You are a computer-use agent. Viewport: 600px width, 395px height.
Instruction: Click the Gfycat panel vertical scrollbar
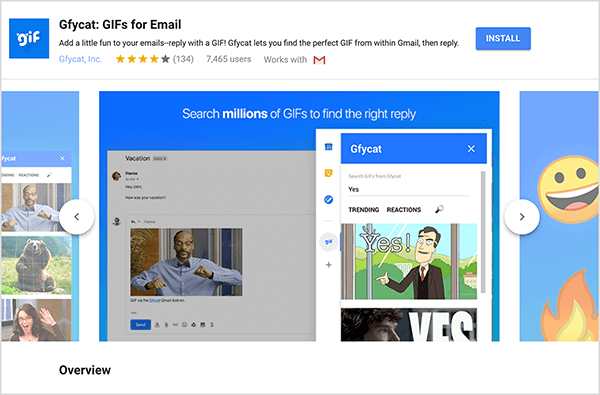tap(483, 232)
